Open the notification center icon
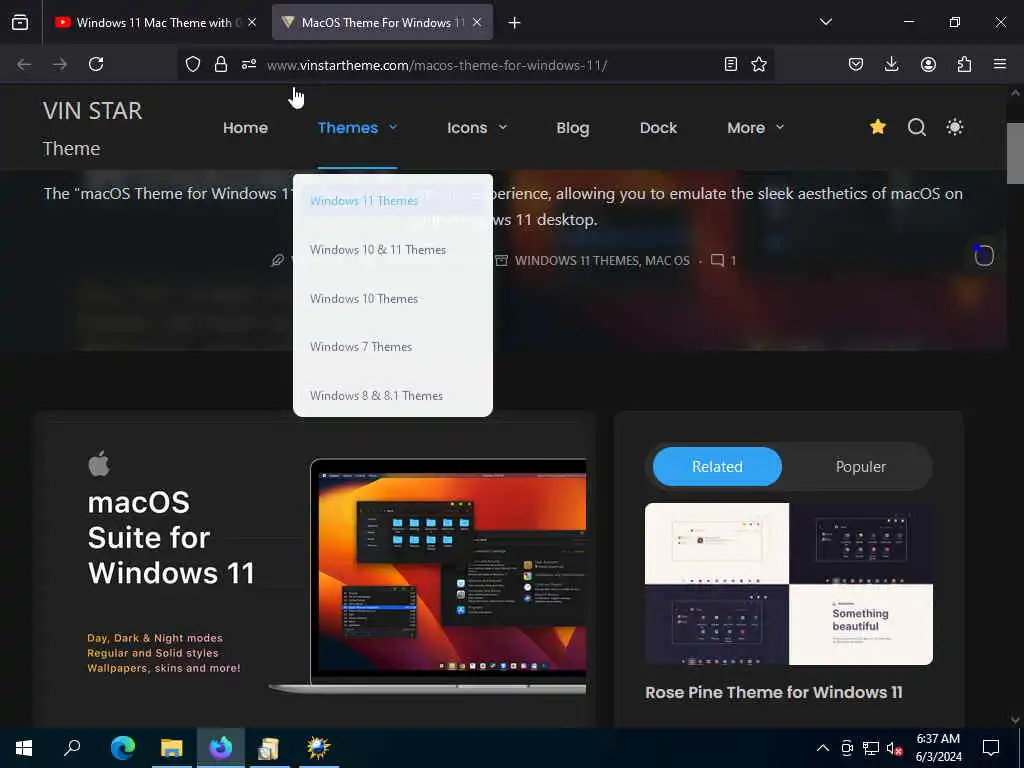This screenshot has height=768, width=1024. point(991,748)
